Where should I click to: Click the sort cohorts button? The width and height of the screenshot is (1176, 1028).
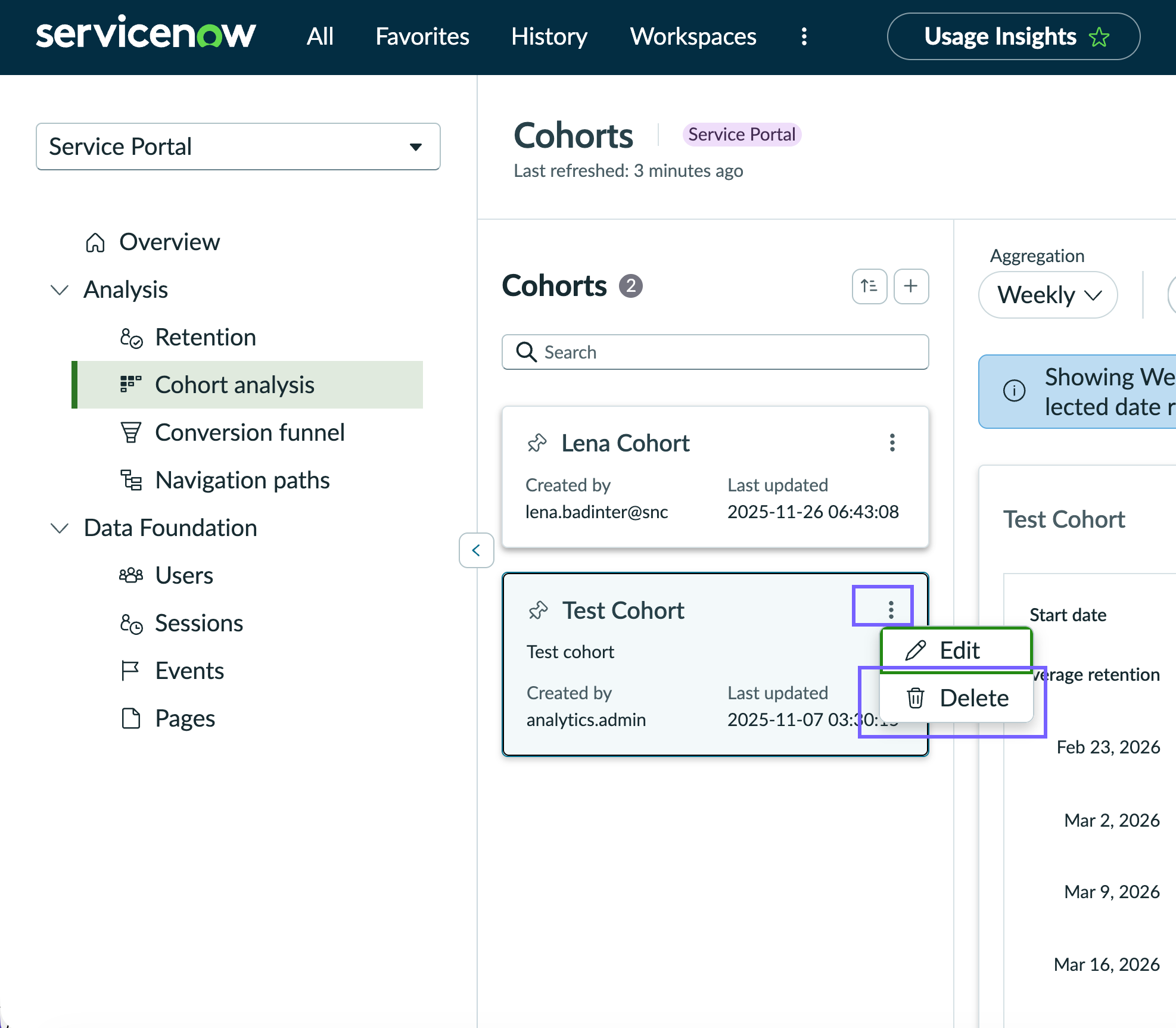tap(869, 286)
